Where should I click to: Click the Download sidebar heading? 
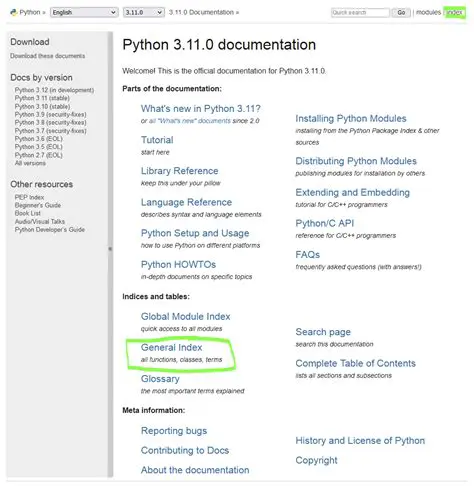pyautogui.click(x=30, y=42)
